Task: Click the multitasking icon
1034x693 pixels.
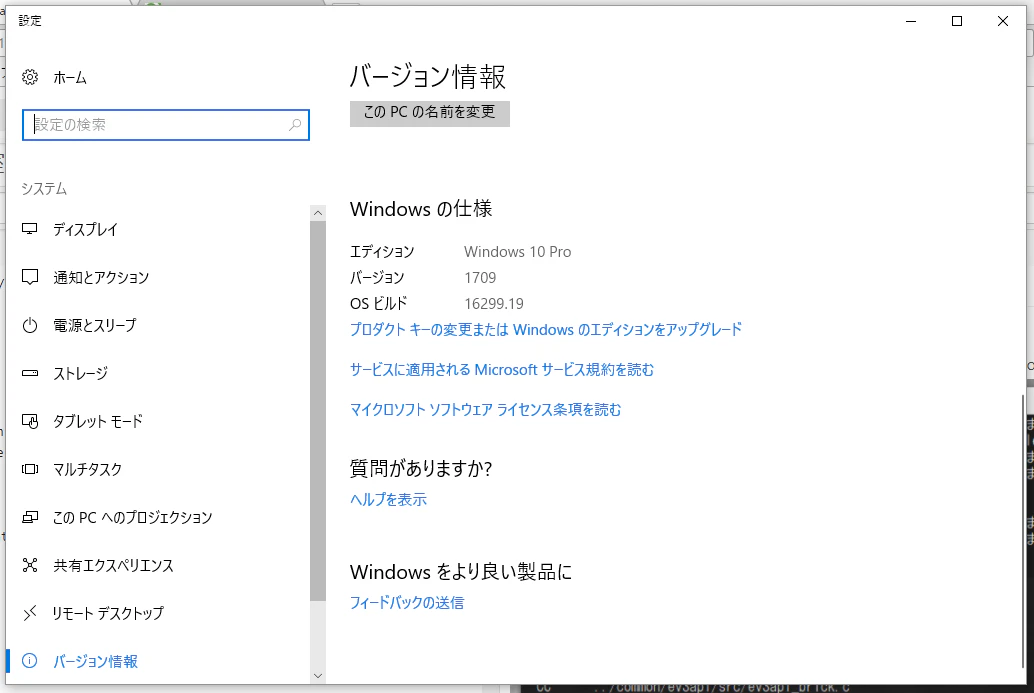Action: pyautogui.click(x=30, y=469)
